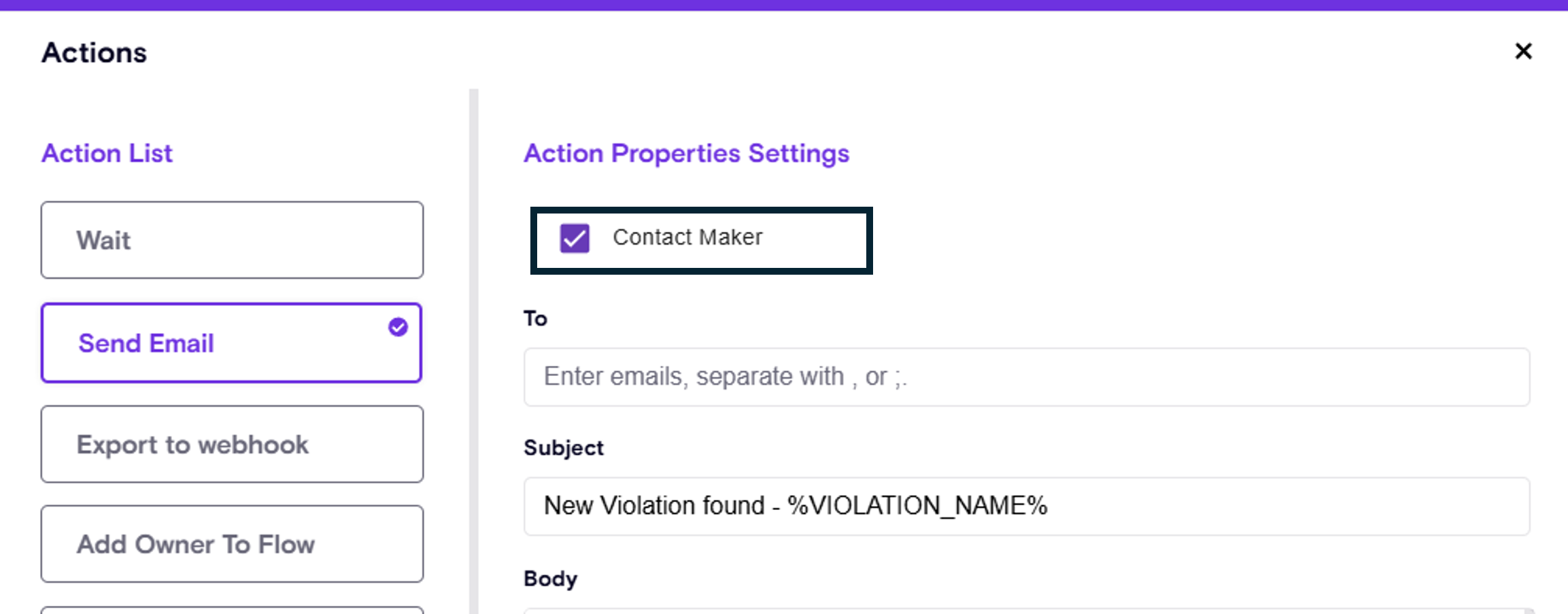Click into the Subject text field

(x=1026, y=507)
